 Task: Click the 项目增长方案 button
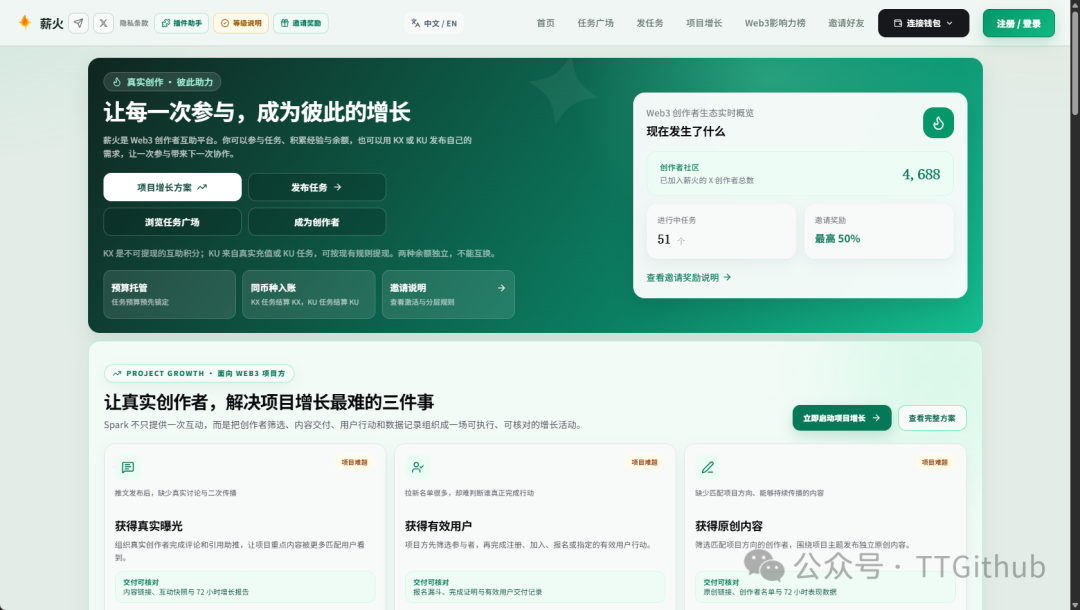[x=172, y=187]
